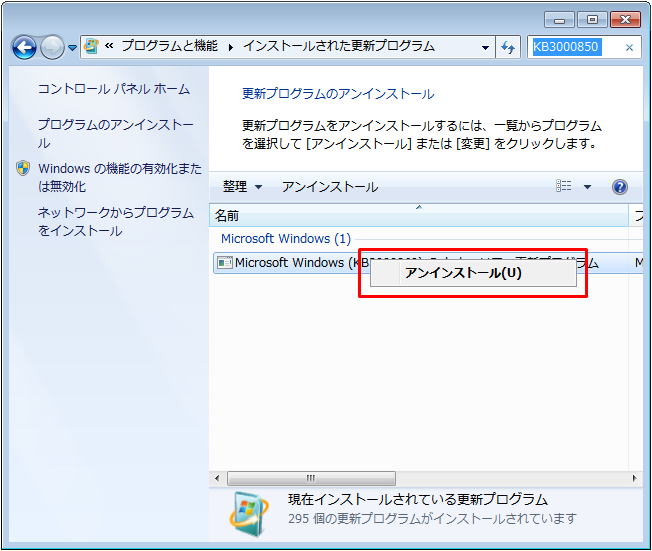Image resolution: width=652 pixels, height=551 pixels.
Task: Click the Windows Update box icon in details pane
Action: (x=249, y=514)
